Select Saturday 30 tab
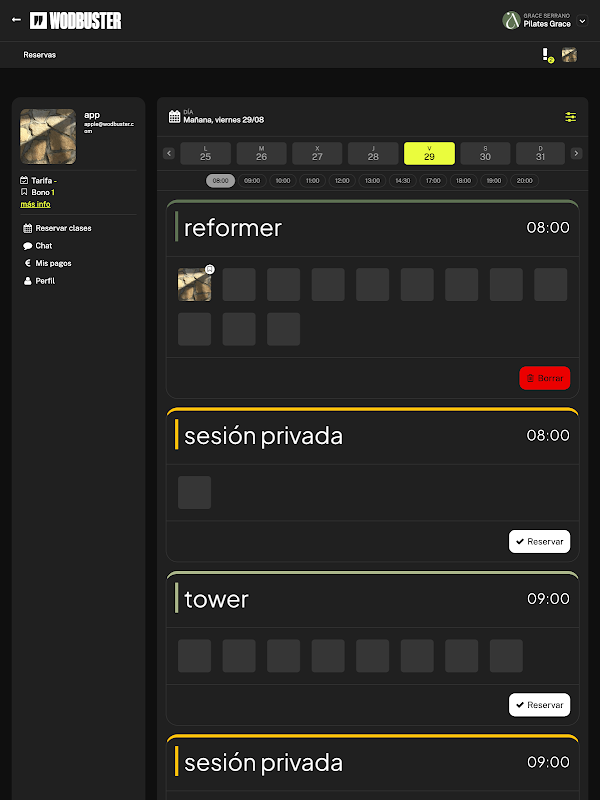Image resolution: width=600 pixels, height=800 pixels. tap(485, 153)
